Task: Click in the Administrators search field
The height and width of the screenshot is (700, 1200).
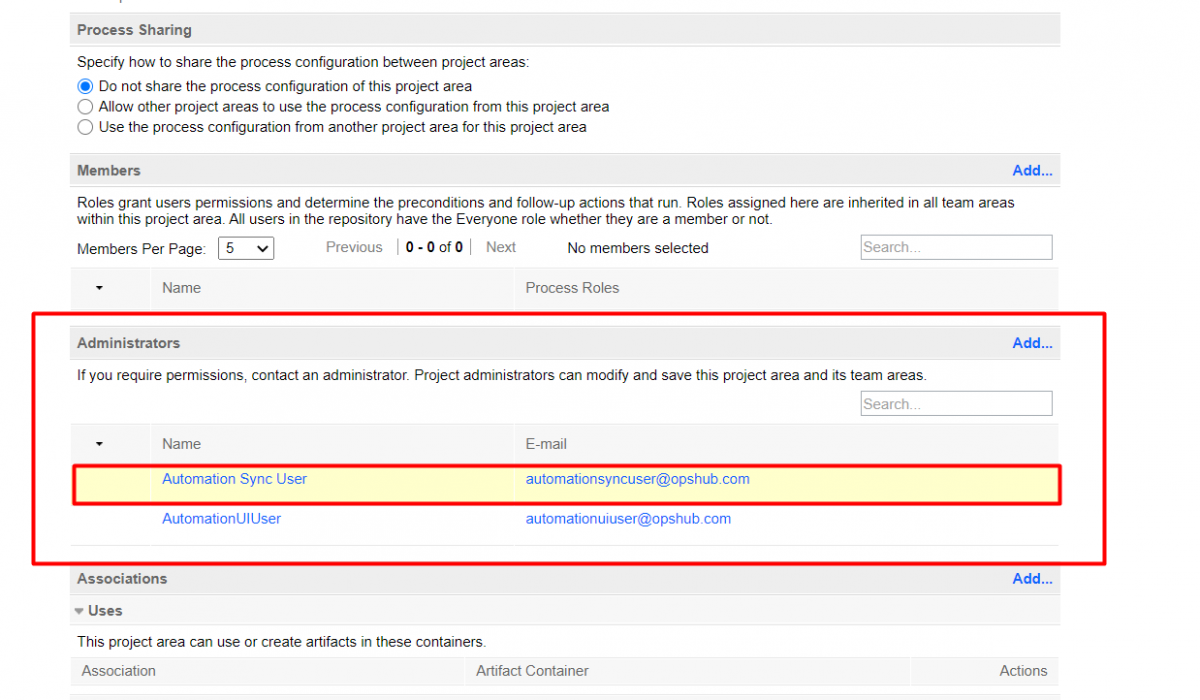Action: tap(955, 404)
